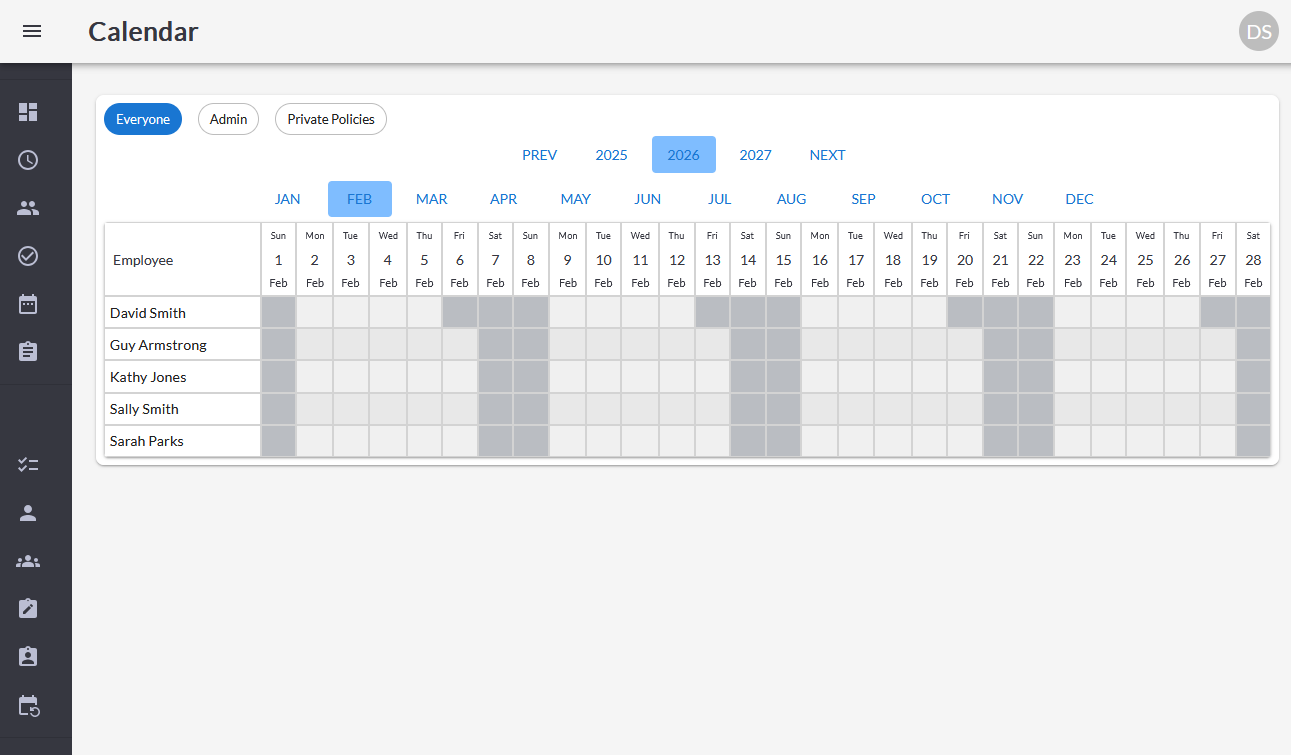
Task: Switch to the Admin filter
Action: (x=228, y=118)
